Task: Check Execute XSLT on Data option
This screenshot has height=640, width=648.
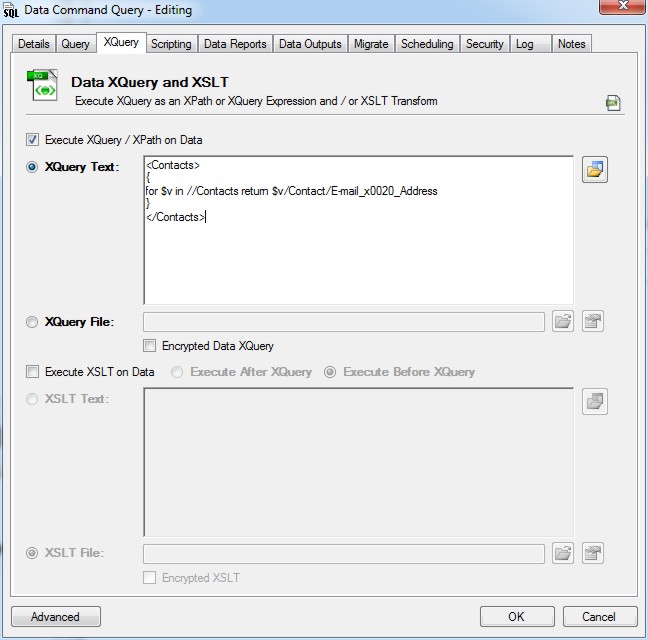Action: click(x=33, y=372)
